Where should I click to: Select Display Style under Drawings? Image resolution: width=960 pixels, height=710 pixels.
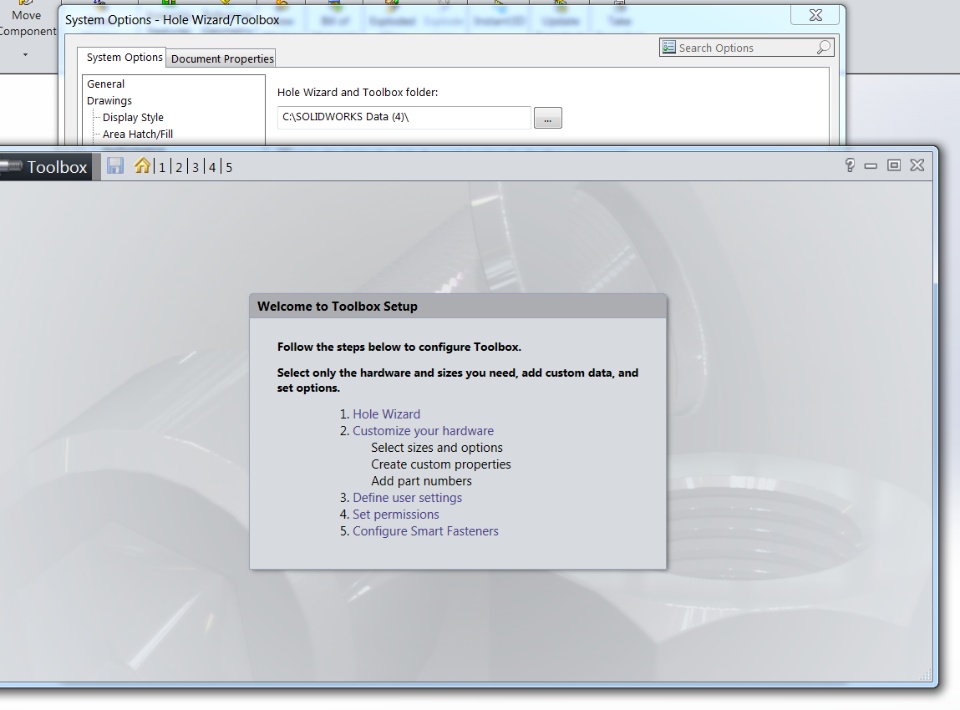pos(133,117)
